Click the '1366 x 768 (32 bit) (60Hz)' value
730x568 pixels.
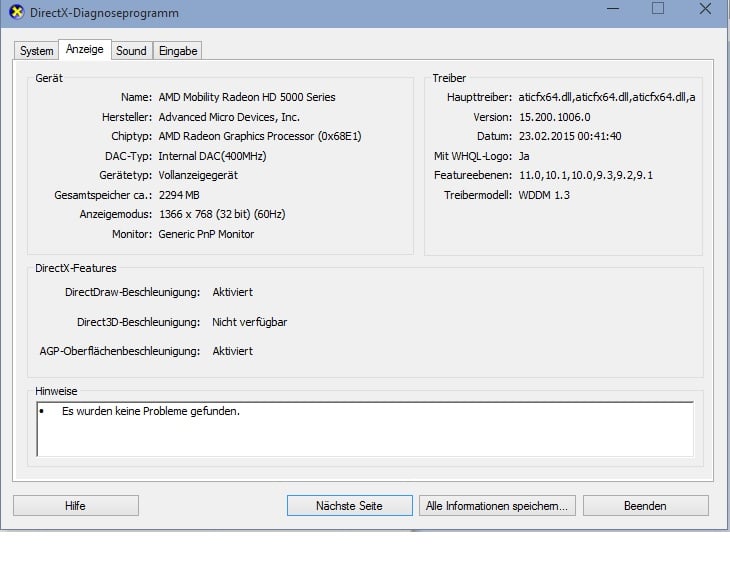222,214
